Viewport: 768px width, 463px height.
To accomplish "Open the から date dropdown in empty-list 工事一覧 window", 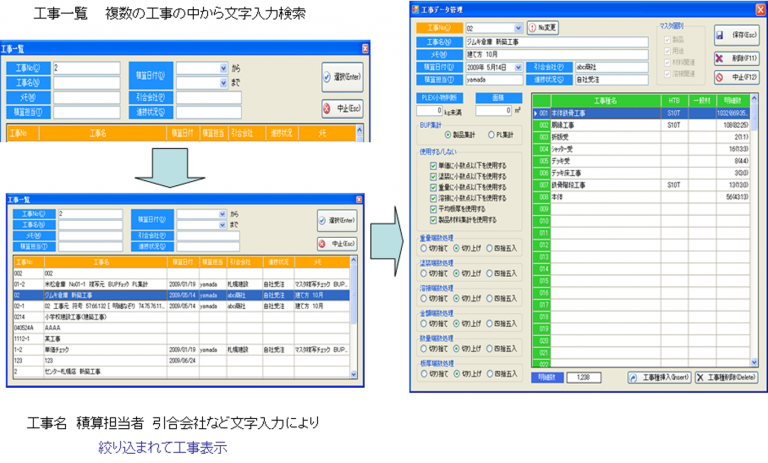I will [223, 68].
